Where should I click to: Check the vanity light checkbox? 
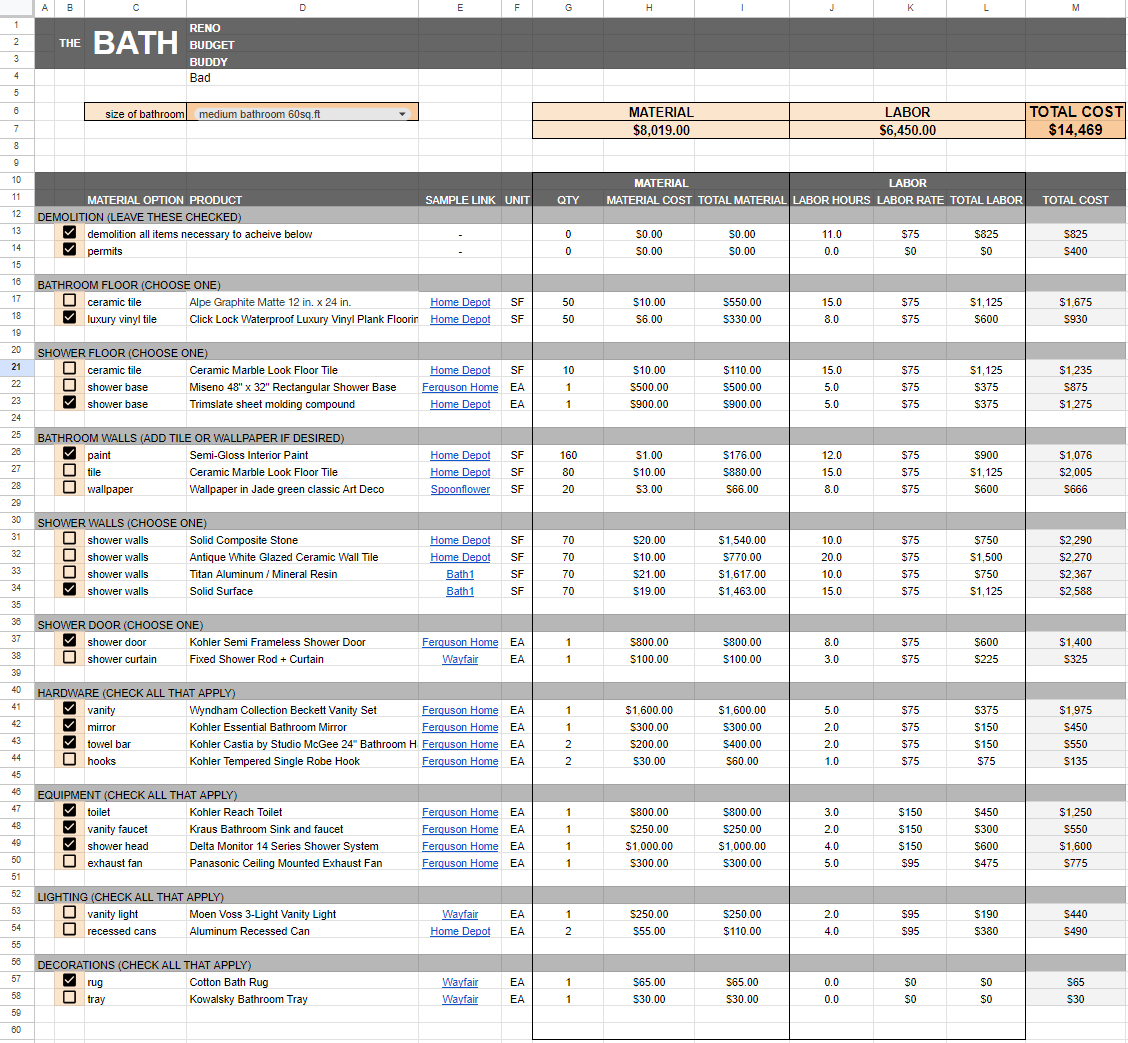70,912
